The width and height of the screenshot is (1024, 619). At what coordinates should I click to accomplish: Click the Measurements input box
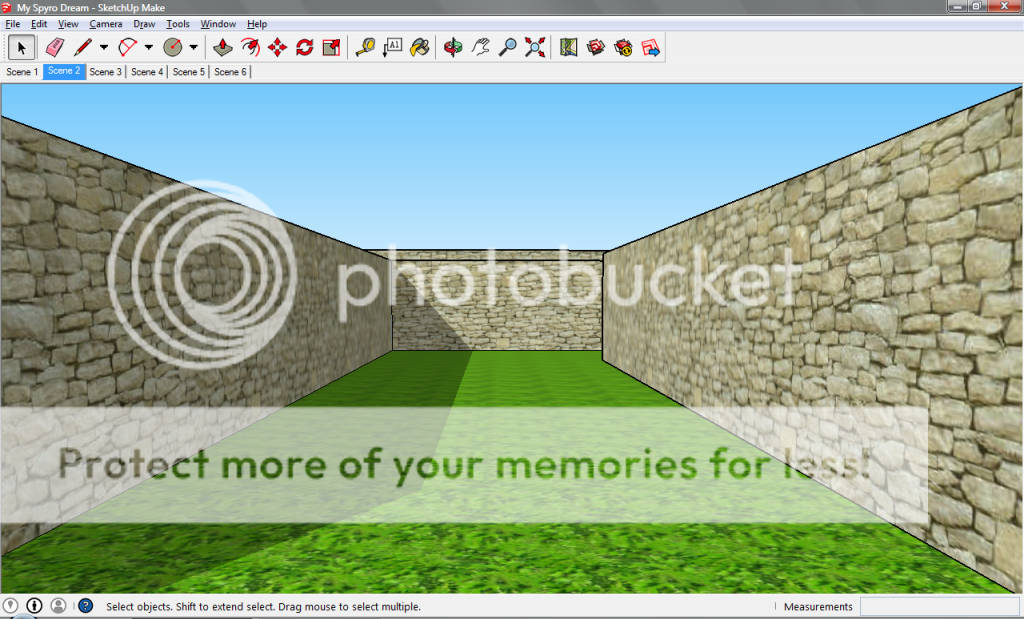(938, 607)
